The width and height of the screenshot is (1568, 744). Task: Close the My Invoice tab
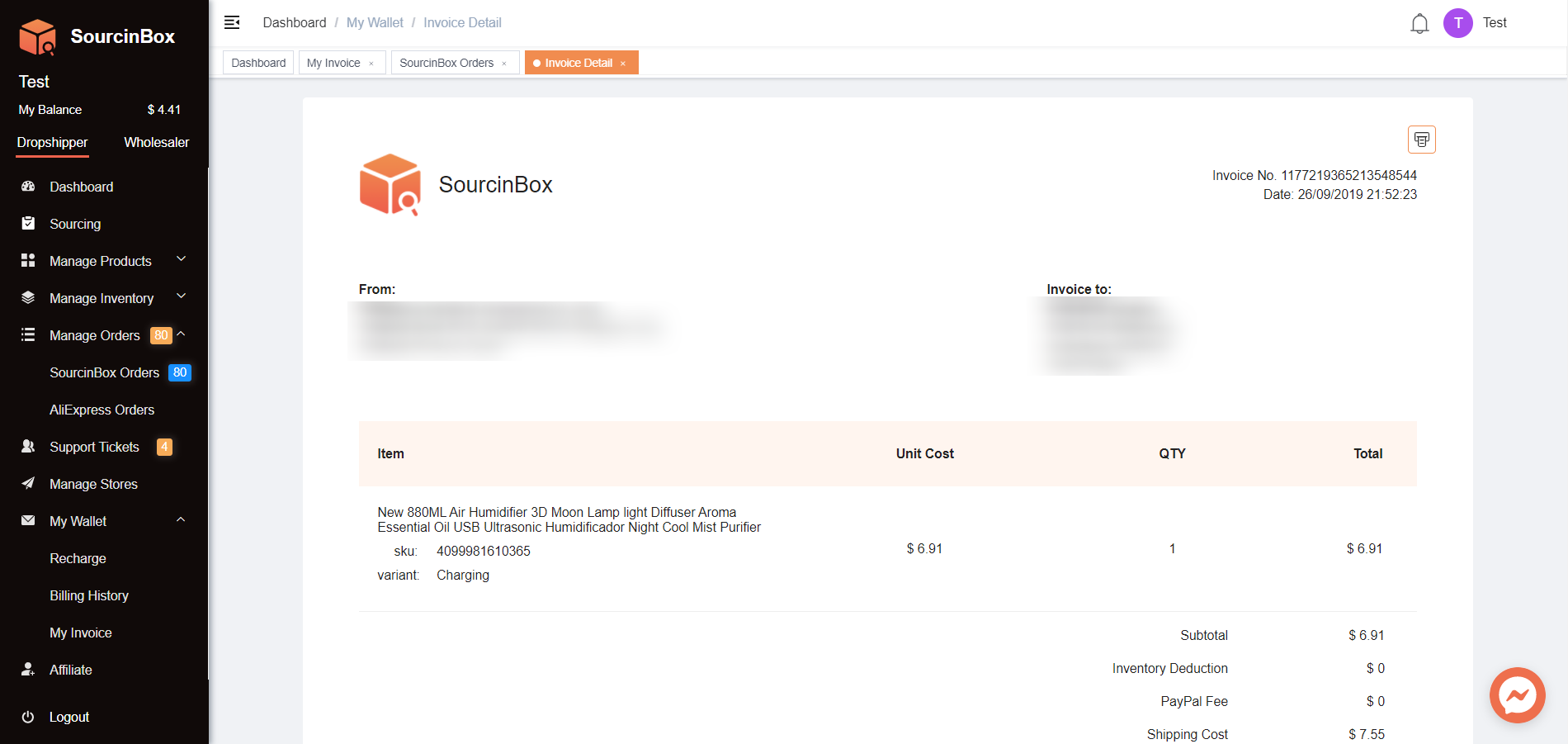click(371, 64)
